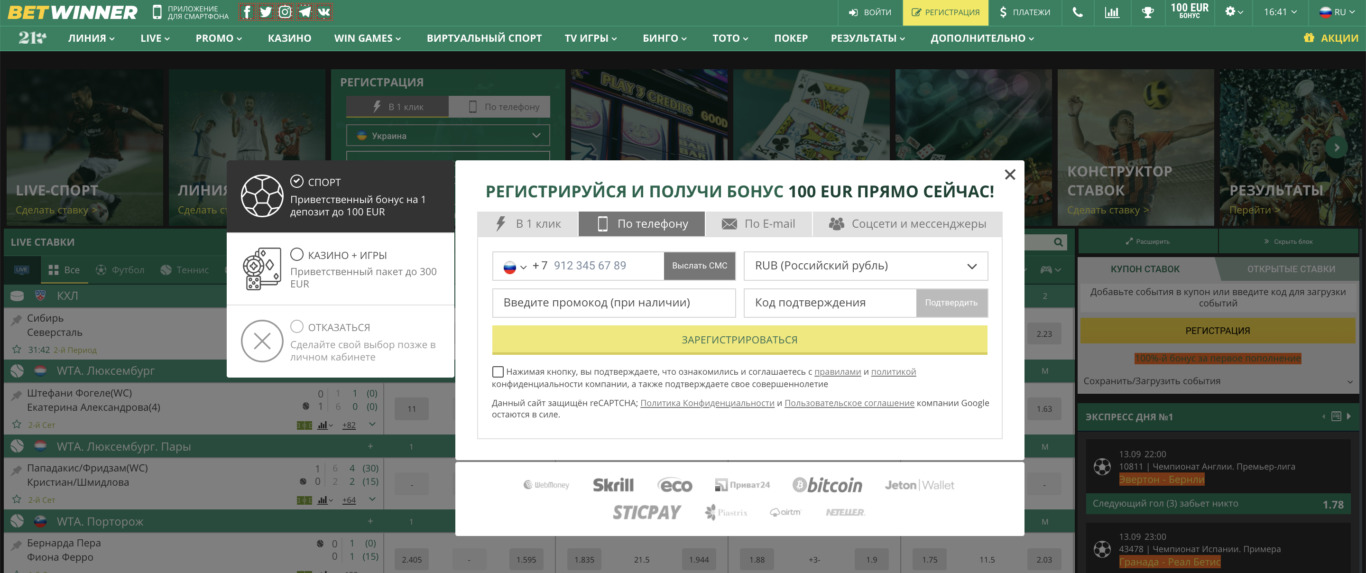Open the Покер menu item
Image resolution: width=1366 pixels, height=573 pixels.
click(790, 38)
